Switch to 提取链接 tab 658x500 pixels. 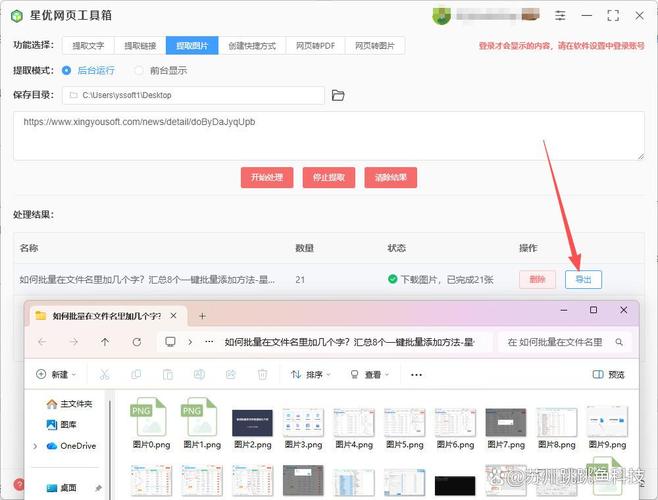point(140,46)
